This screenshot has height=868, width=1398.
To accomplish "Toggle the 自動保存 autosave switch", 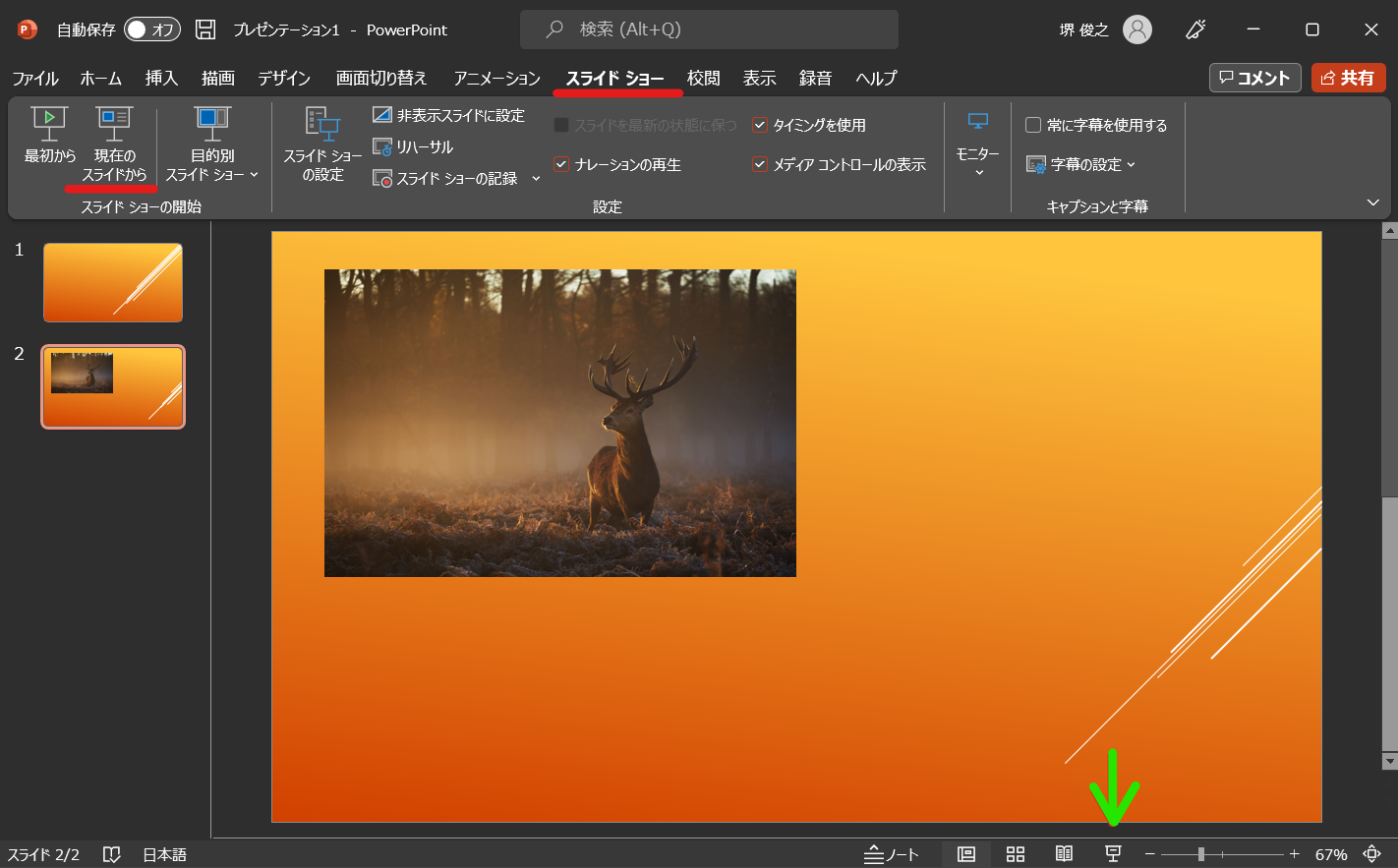I will coord(152,29).
